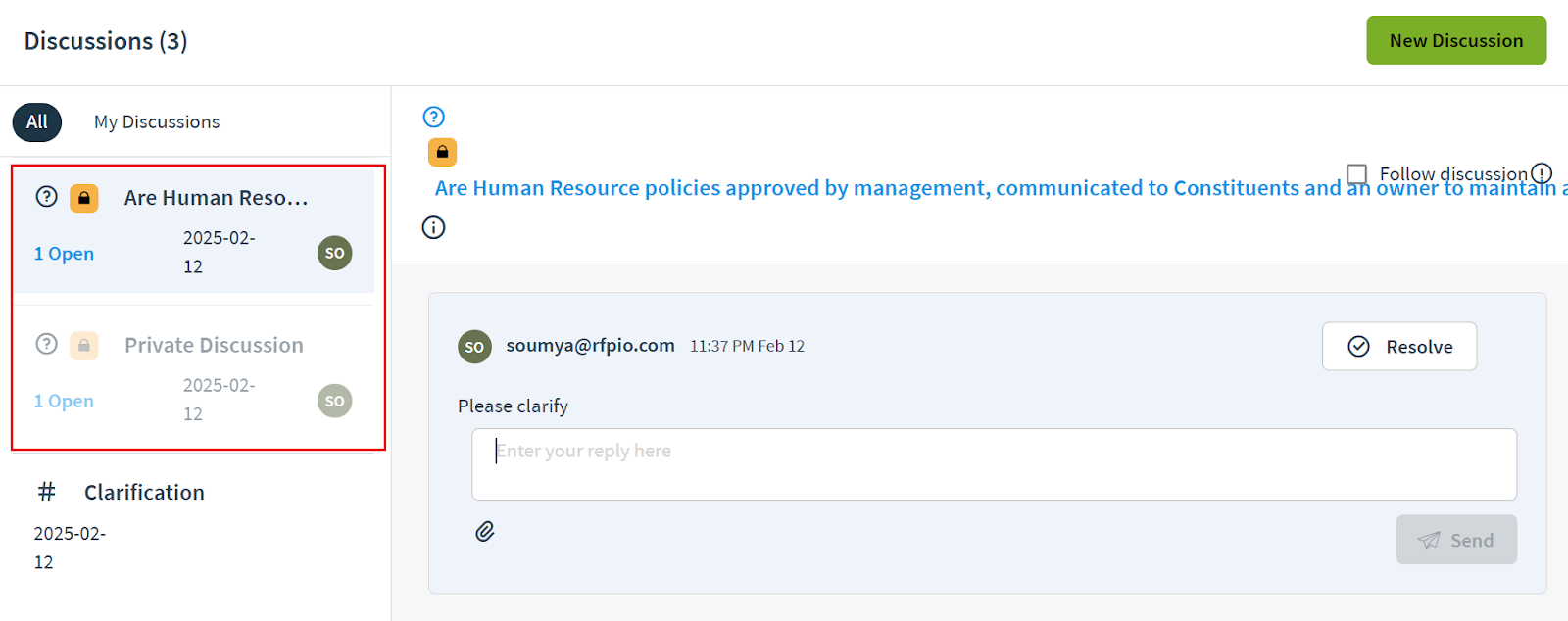Select the All filter tab
The image size is (1568, 621).
pos(37,122)
